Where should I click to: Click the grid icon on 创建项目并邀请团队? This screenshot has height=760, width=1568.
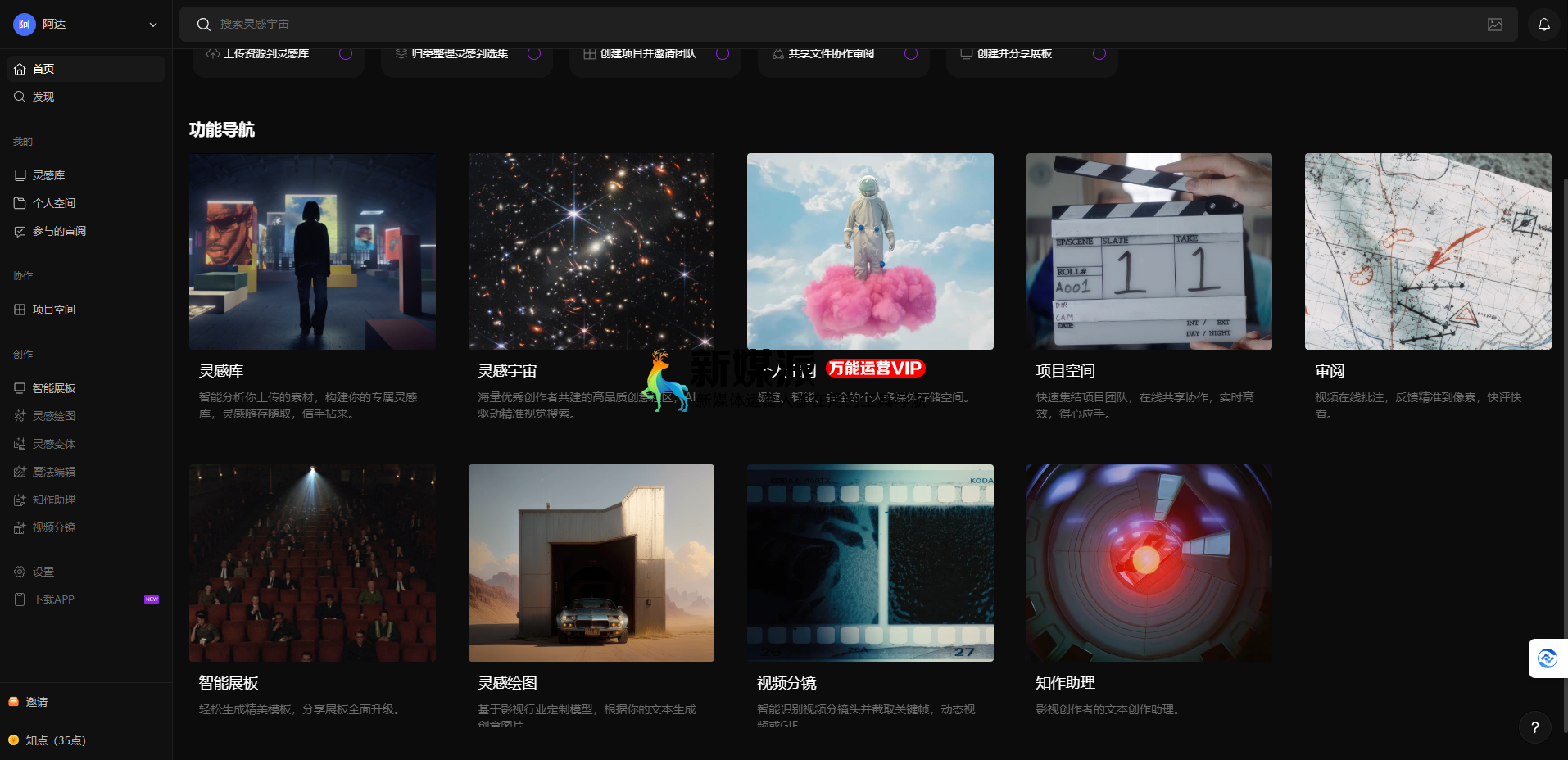tap(590, 54)
